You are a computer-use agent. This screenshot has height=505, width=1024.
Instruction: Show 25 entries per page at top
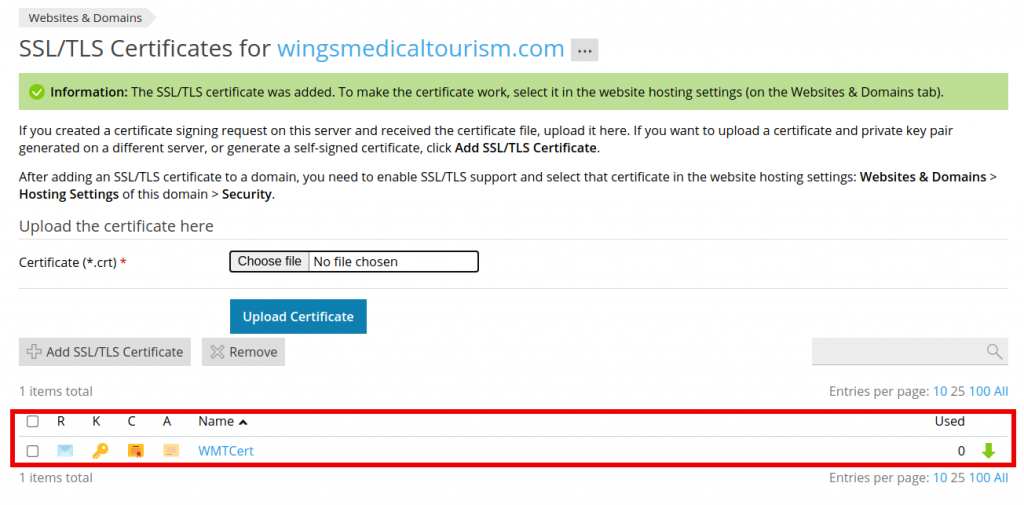958,391
